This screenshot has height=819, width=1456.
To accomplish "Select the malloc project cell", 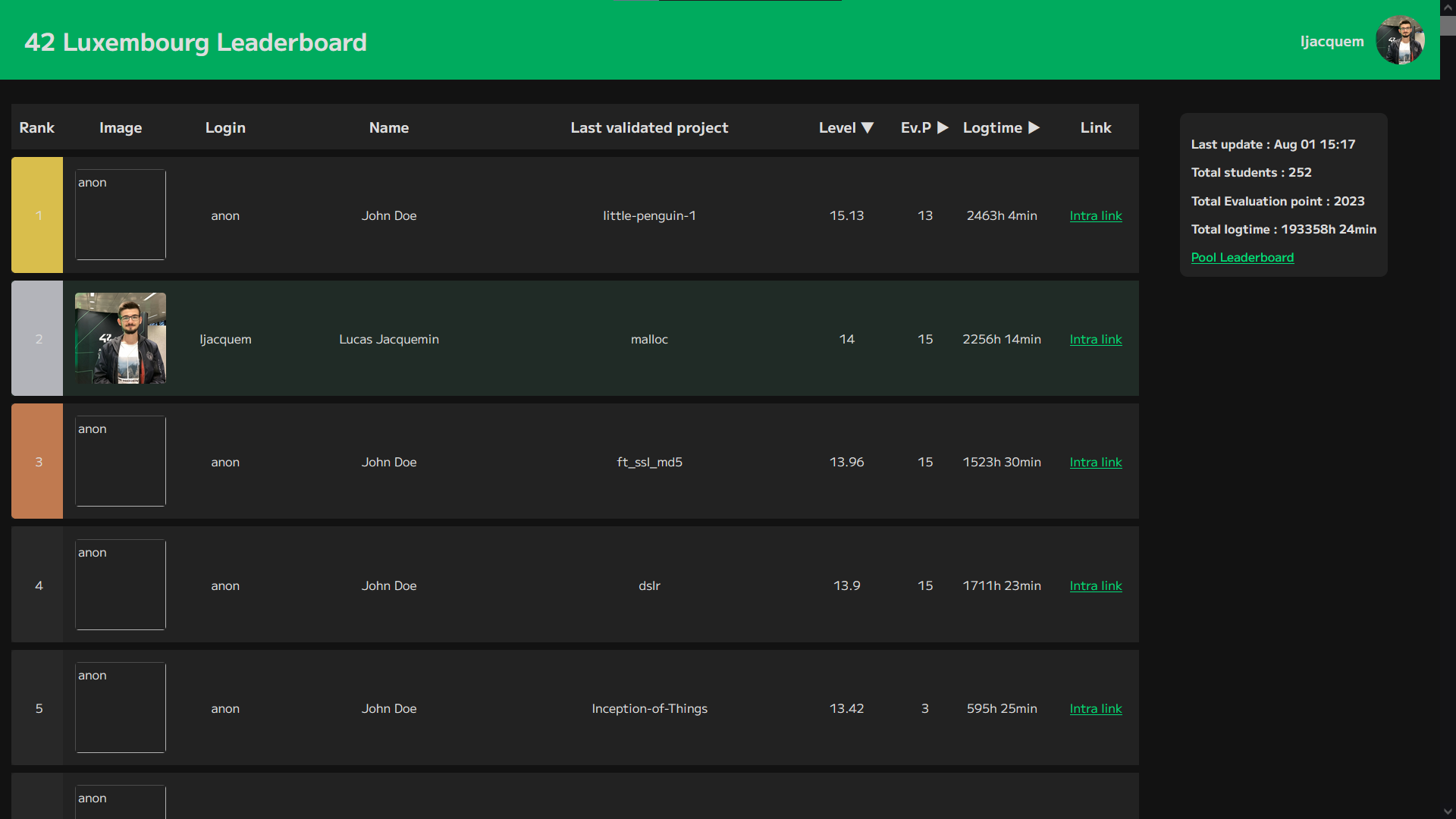I will tap(649, 339).
